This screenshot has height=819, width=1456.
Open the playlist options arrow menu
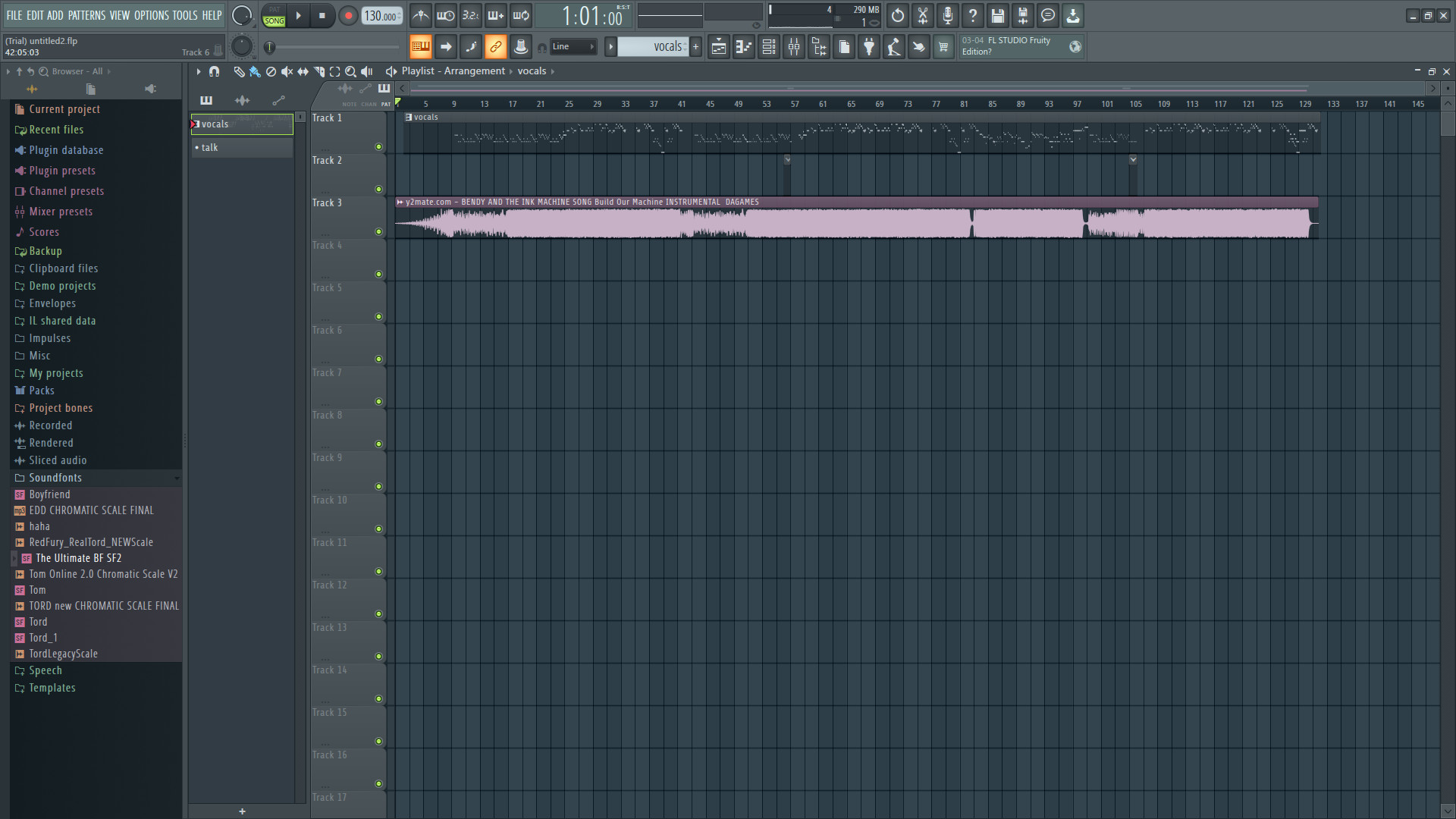[x=199, y=71]
